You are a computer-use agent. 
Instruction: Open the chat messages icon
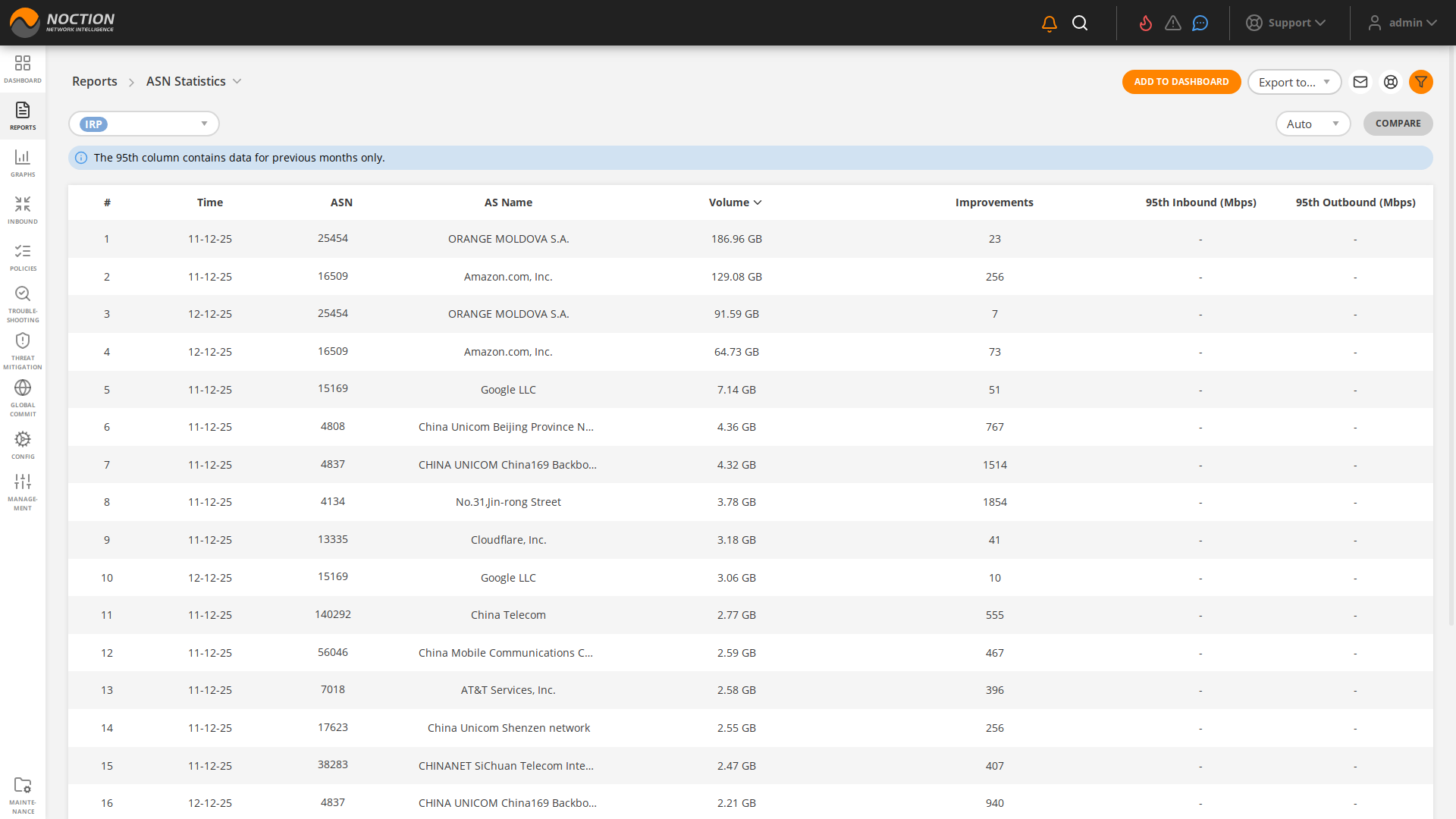[1200, 24]
